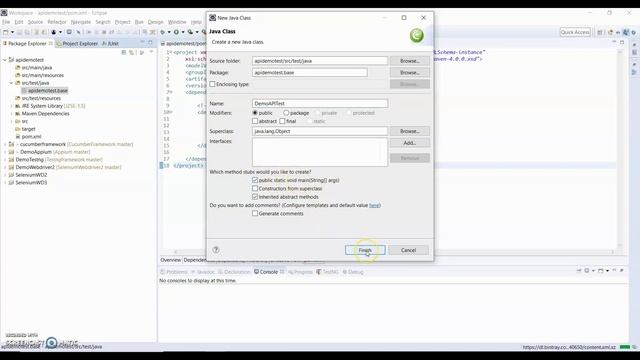Screen dimensions: 640x360
Task: Expand the cucumberframework project
Action: (5, 144)
